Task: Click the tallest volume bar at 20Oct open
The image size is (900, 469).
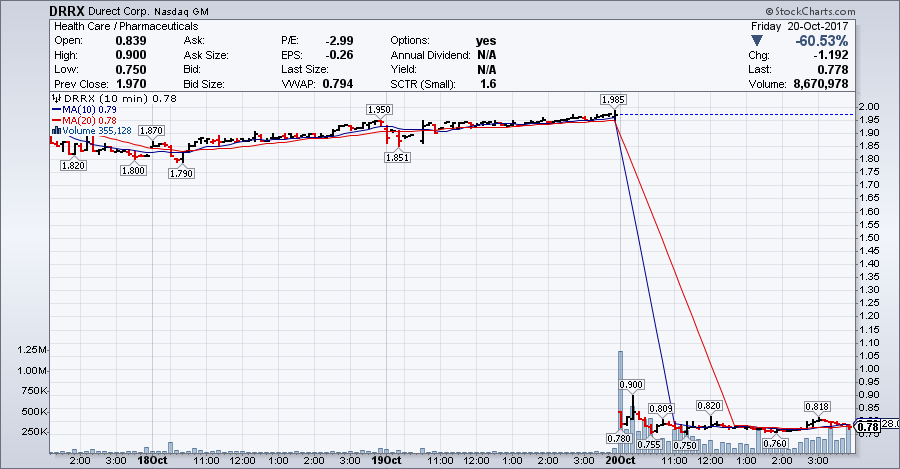Action: tap(620, 402)
